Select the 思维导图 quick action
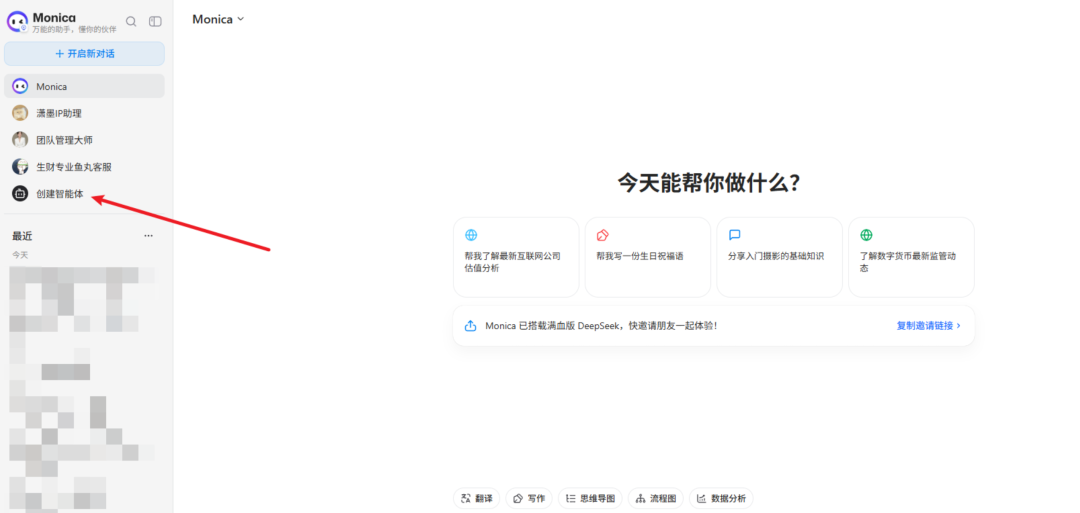Screen dimensions: 1080x513 [x=590, y=499]
